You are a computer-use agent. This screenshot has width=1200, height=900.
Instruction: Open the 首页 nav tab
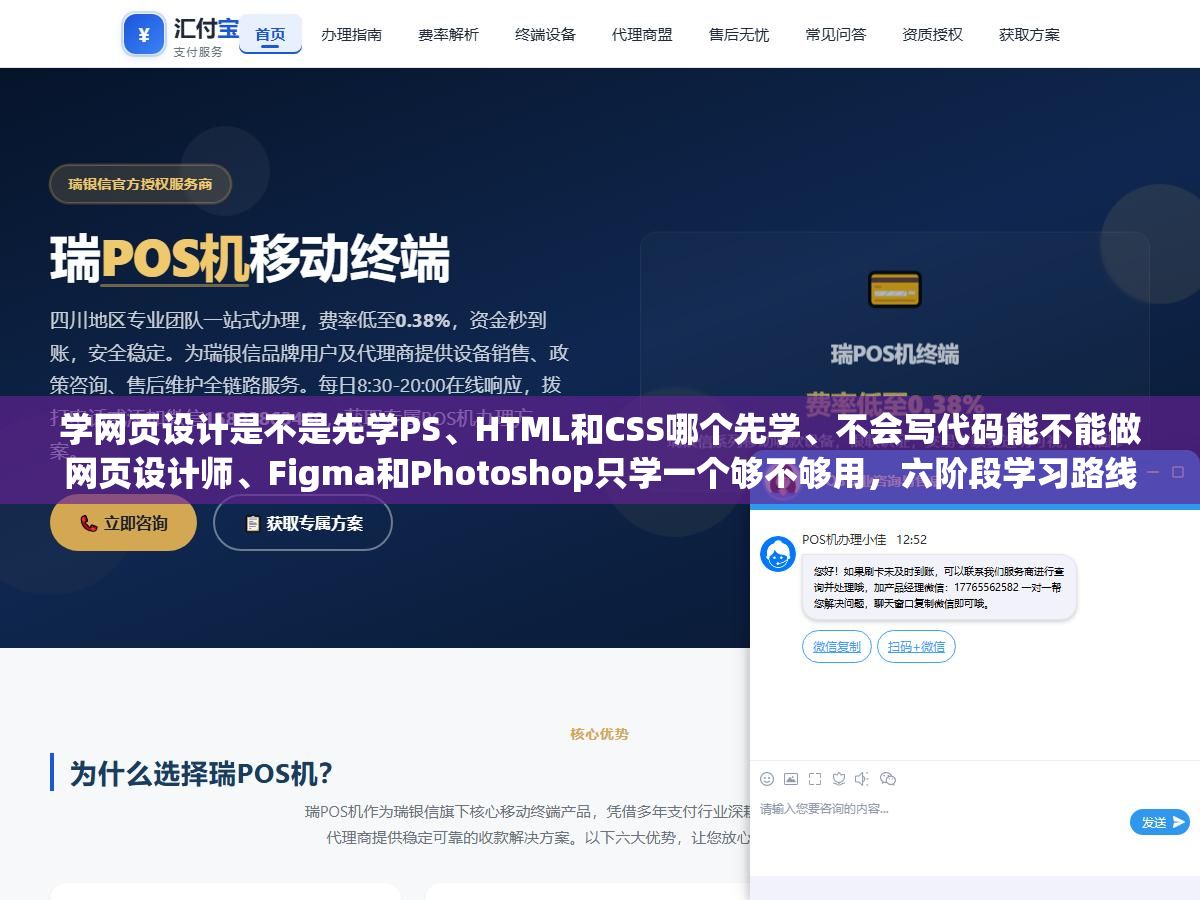(270, 34)
